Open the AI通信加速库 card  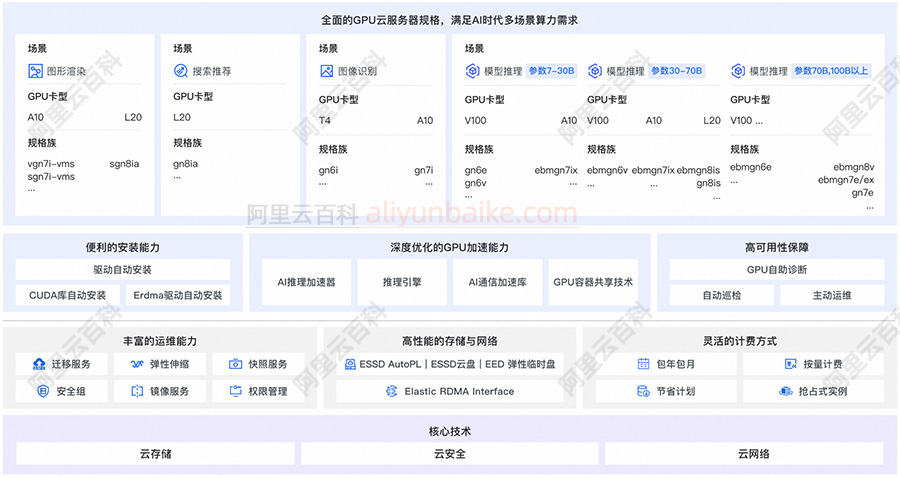(x=498, y=282)
